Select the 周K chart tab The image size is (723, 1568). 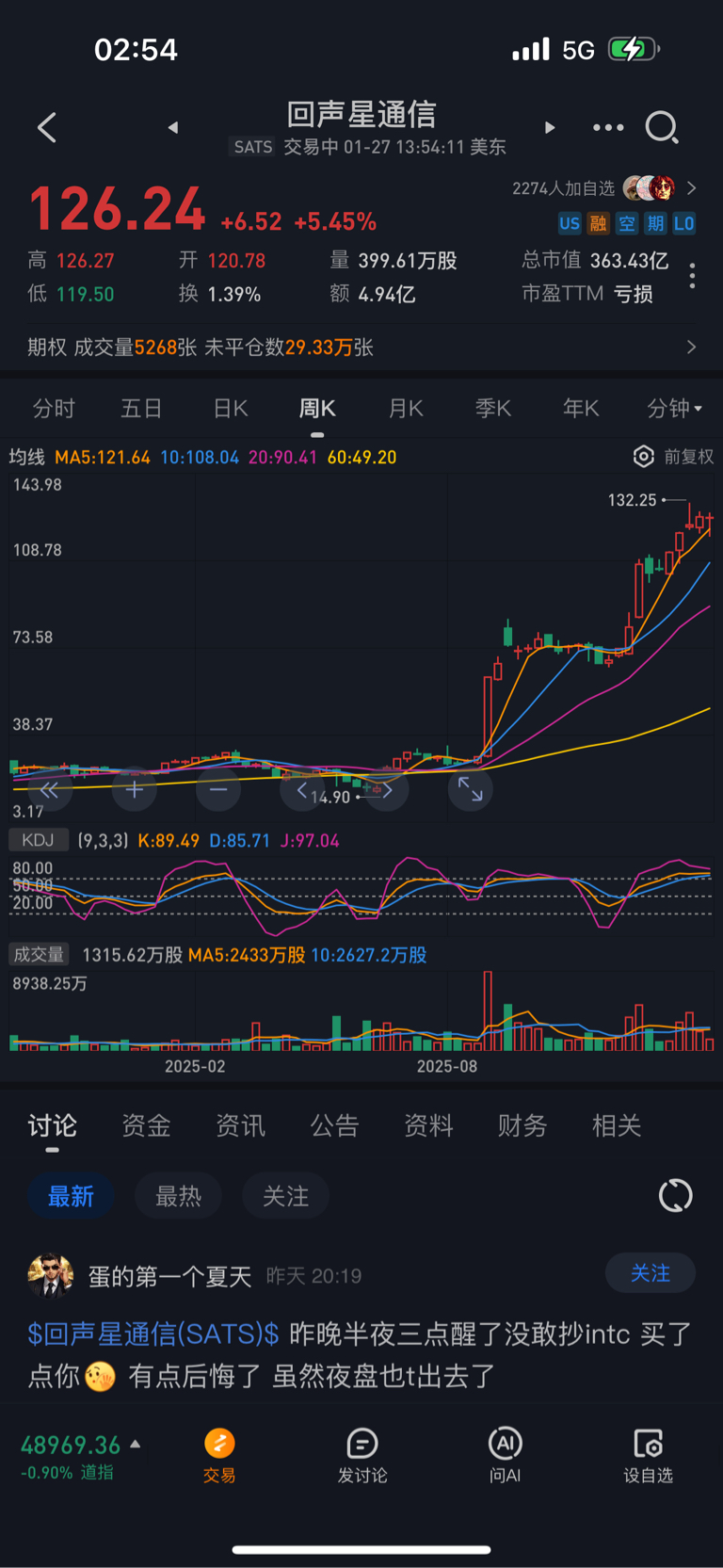(x=317, y=409)
